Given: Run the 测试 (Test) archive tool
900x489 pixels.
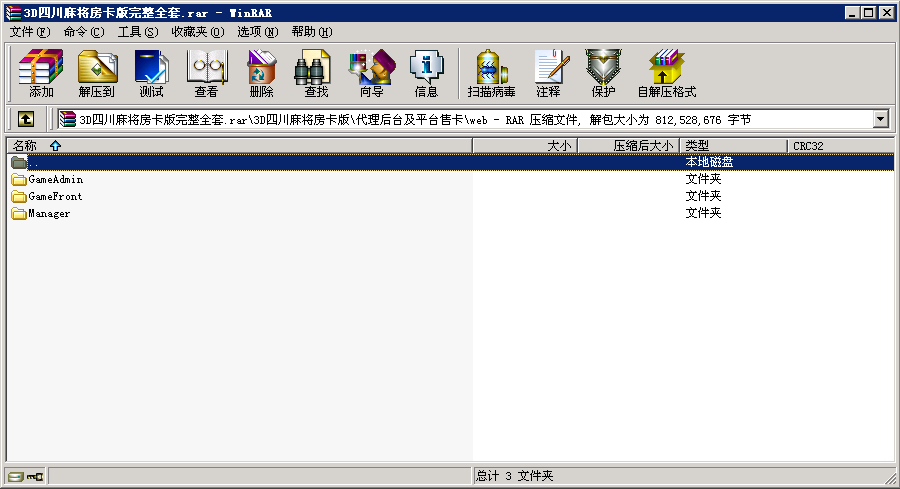Looking at the screenshot, I should point(151,73).
